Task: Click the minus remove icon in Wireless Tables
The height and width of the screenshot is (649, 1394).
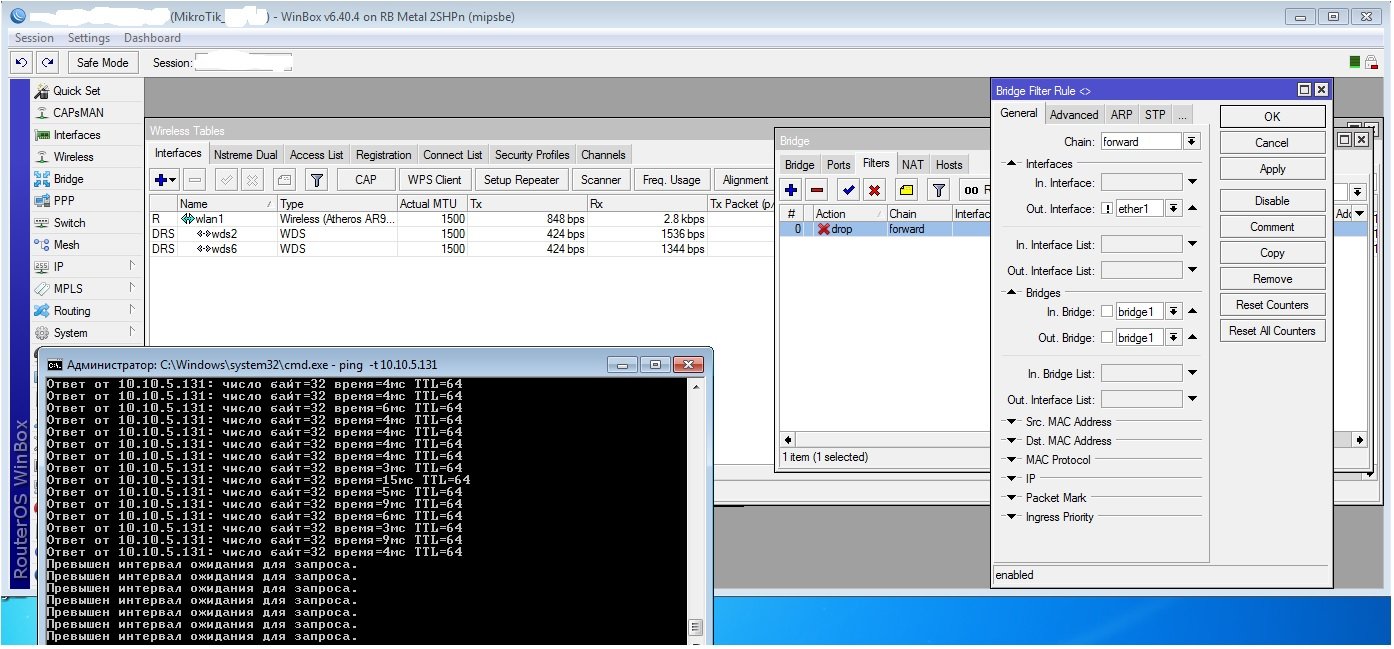Action: pyautogui.click(x=195, y=180)
